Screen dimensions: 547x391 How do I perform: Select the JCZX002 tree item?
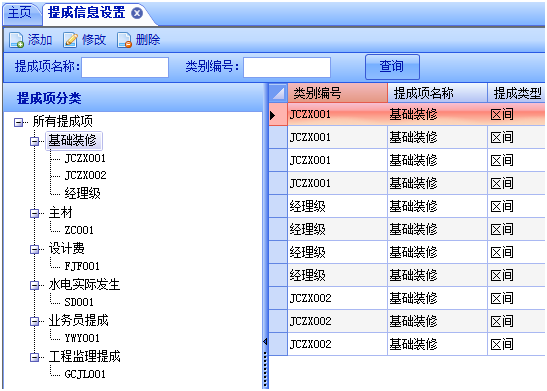(85, 175)
